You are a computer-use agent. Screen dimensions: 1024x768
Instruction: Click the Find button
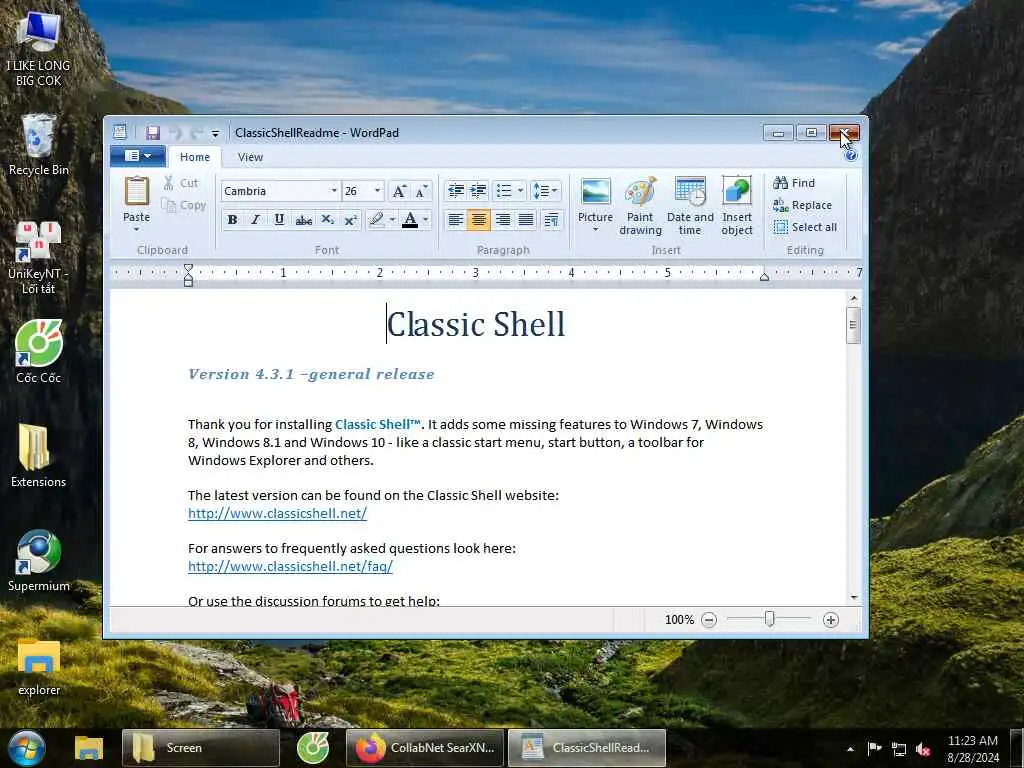tap(793, 183)
